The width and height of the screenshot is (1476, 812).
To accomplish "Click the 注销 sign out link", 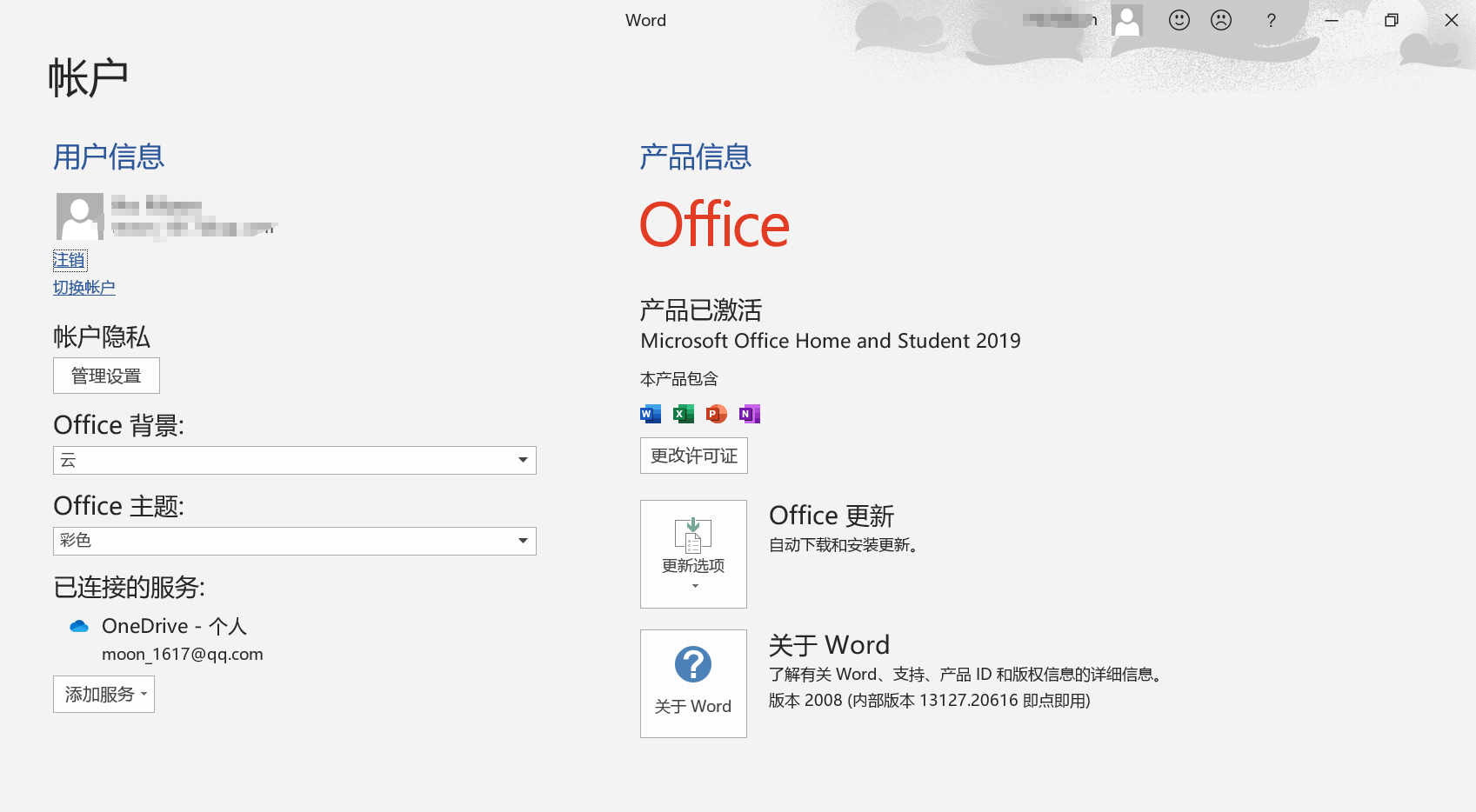I will click(x=70, y=260).
